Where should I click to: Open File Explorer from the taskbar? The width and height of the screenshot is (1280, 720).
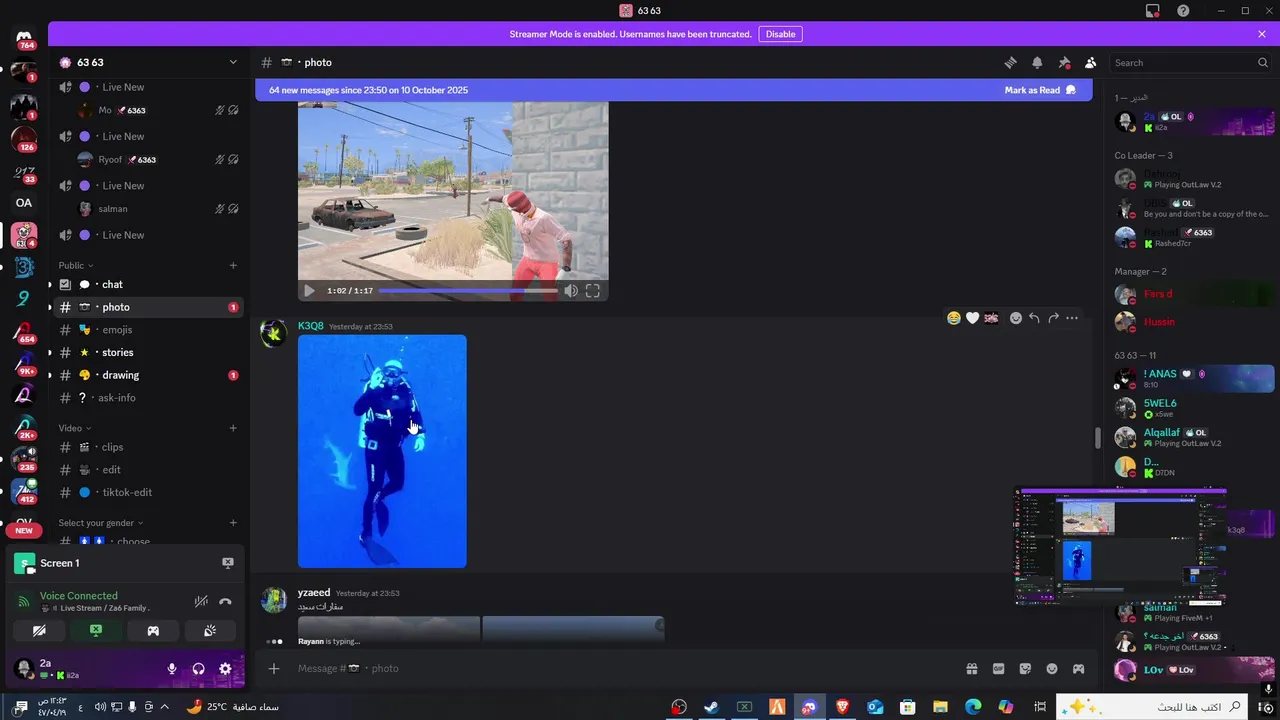coord(940,707)
